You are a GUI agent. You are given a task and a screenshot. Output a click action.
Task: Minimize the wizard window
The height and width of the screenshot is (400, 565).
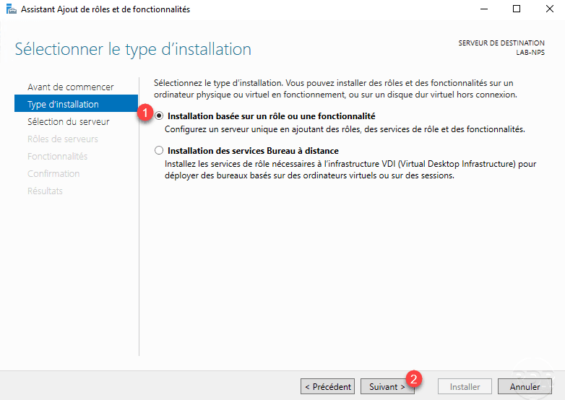[484, 9]
